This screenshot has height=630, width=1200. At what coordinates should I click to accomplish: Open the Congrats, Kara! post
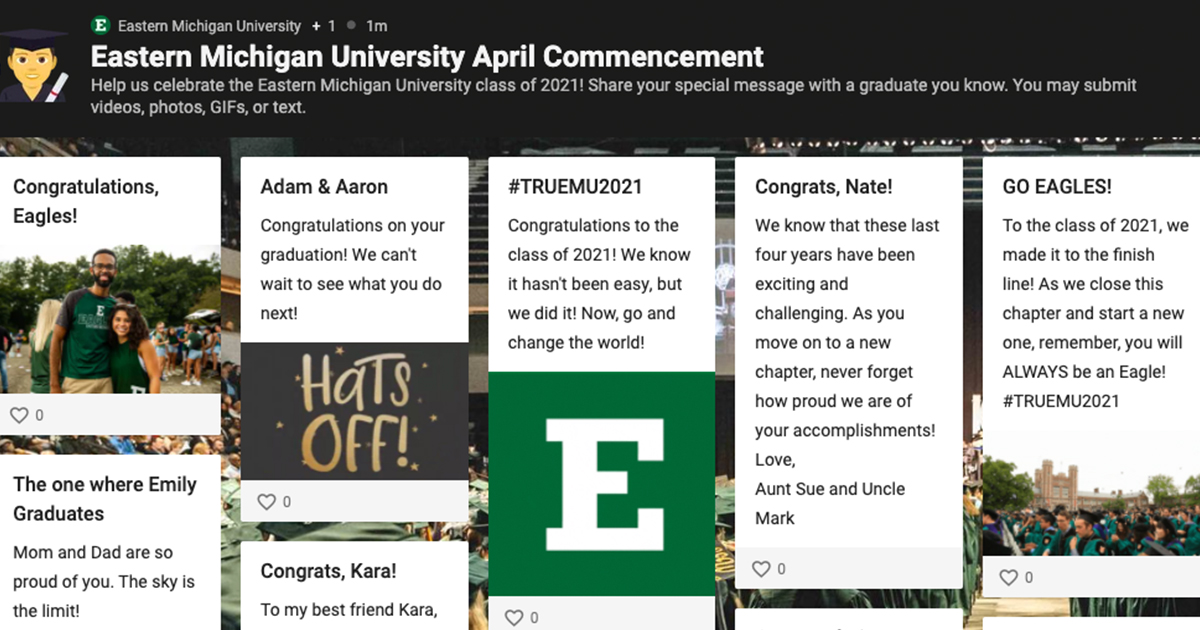click(x=354, y=586)
